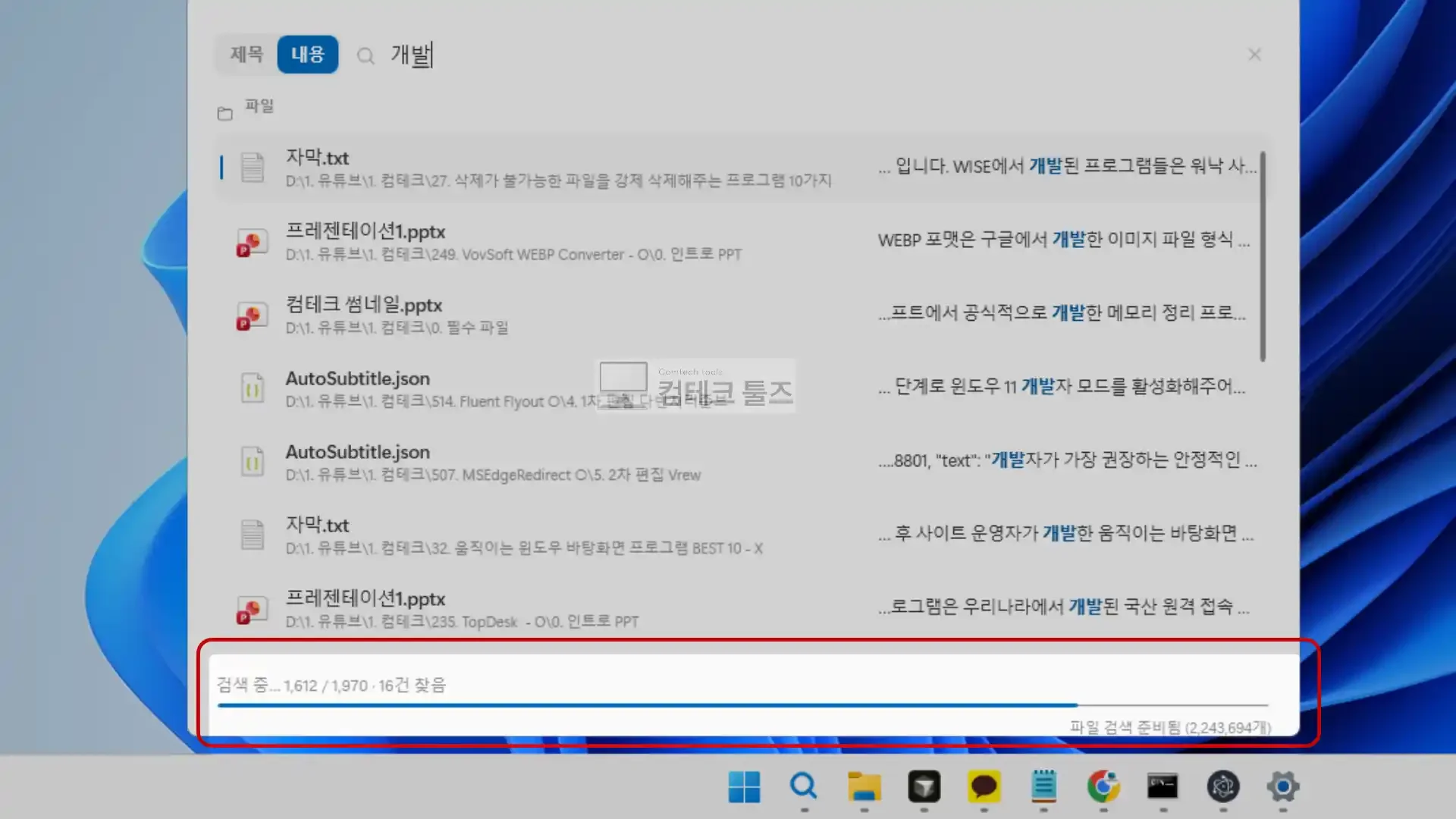Select the 내용 search tab
This screenshot has width=1456, height=819.
[x=307, y=55]
